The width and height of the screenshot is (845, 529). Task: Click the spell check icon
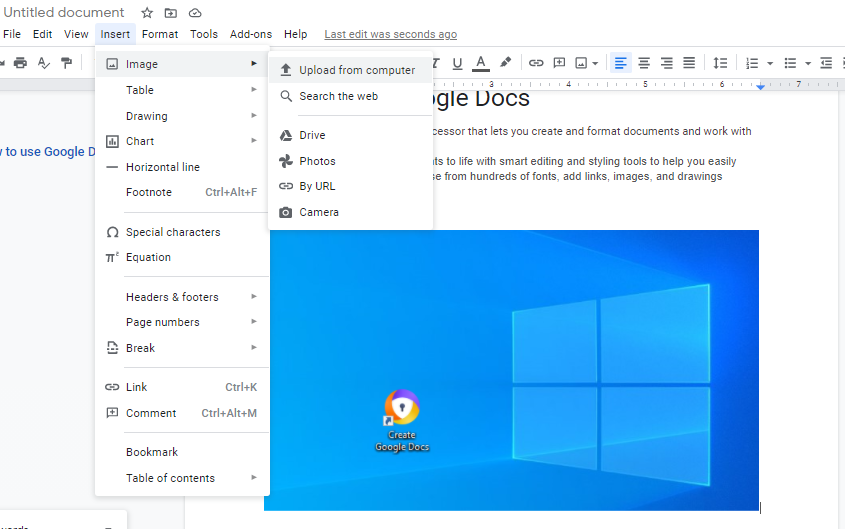coord(44,63)
